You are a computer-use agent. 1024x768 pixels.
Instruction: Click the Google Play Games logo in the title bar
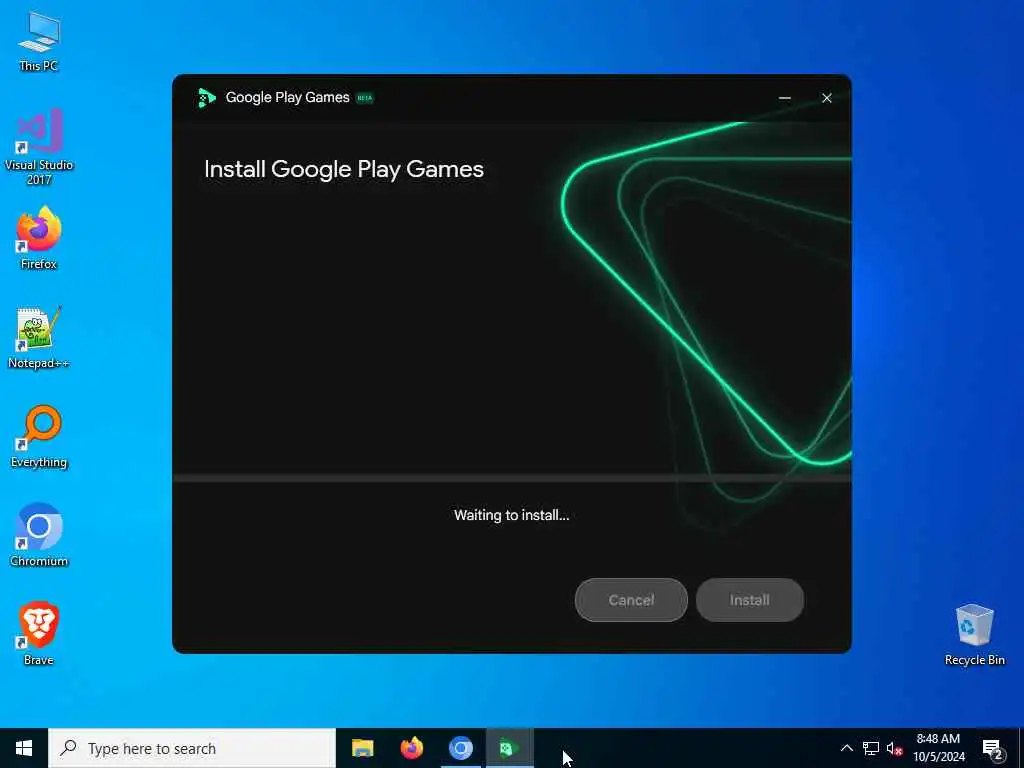206,98
